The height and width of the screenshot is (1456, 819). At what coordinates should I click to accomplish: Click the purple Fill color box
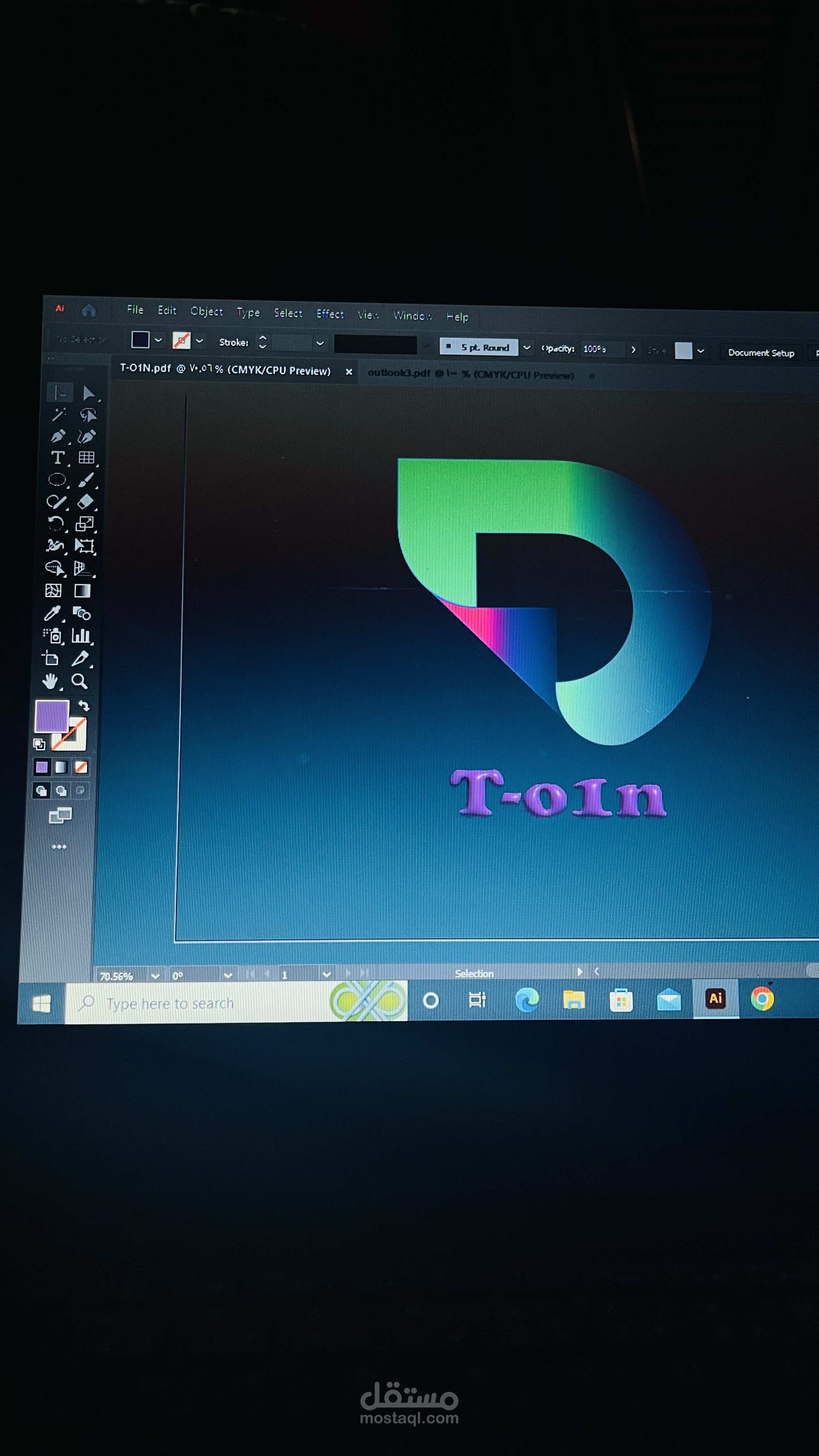51,716
